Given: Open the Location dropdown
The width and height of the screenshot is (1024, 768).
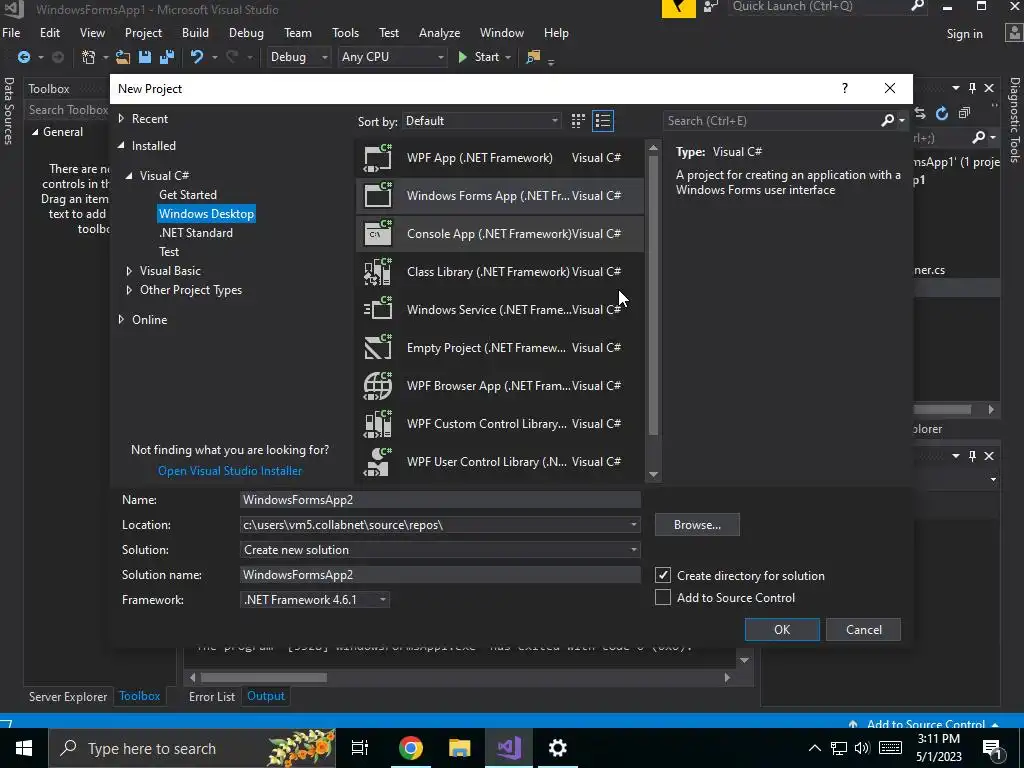Looking at the screenshot, I should 633,525.
